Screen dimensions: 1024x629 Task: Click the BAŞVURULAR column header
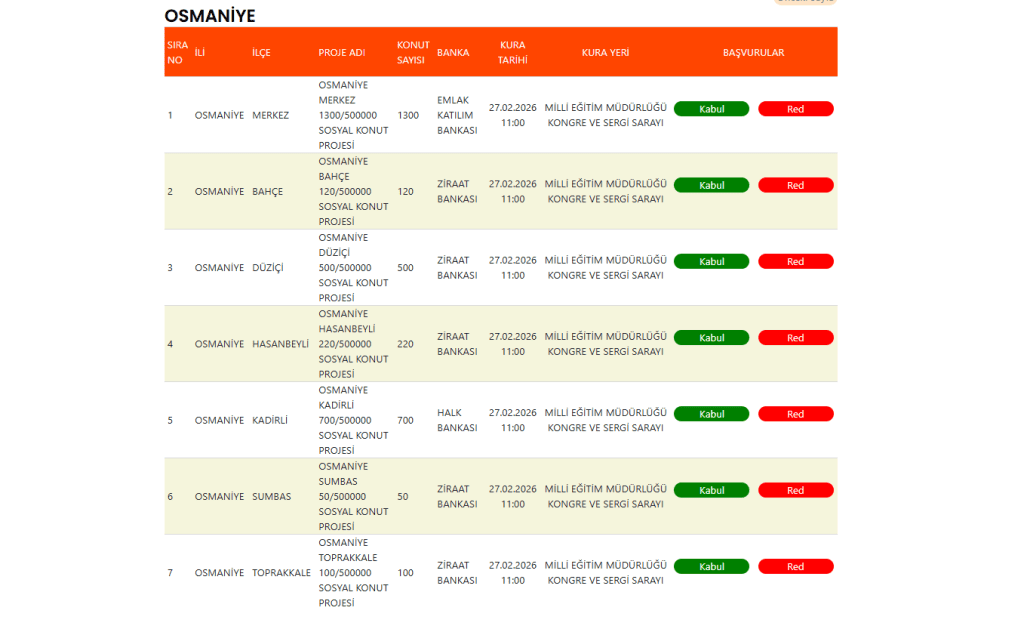click(x=753, y=53)
